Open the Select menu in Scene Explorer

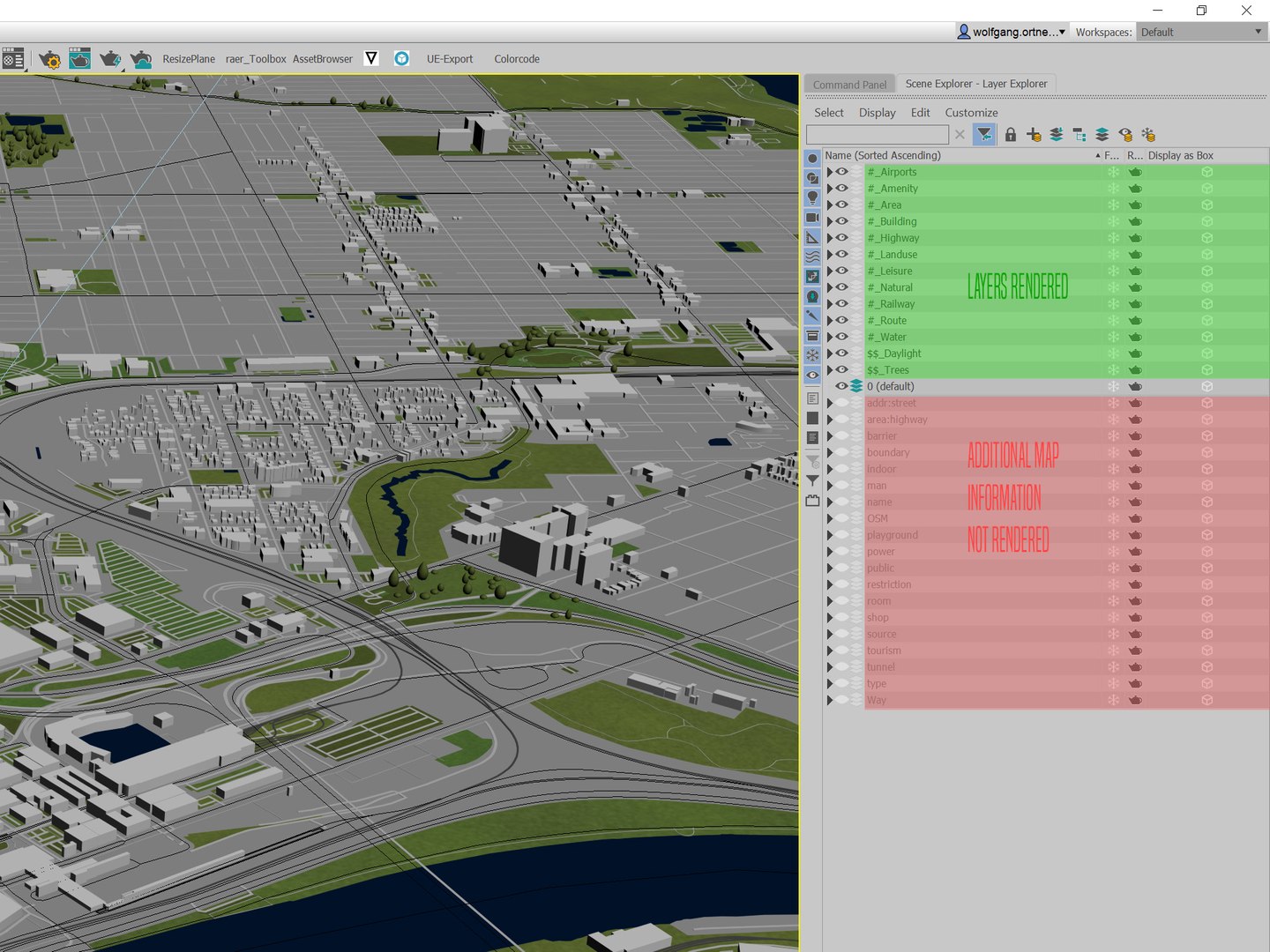829,113
